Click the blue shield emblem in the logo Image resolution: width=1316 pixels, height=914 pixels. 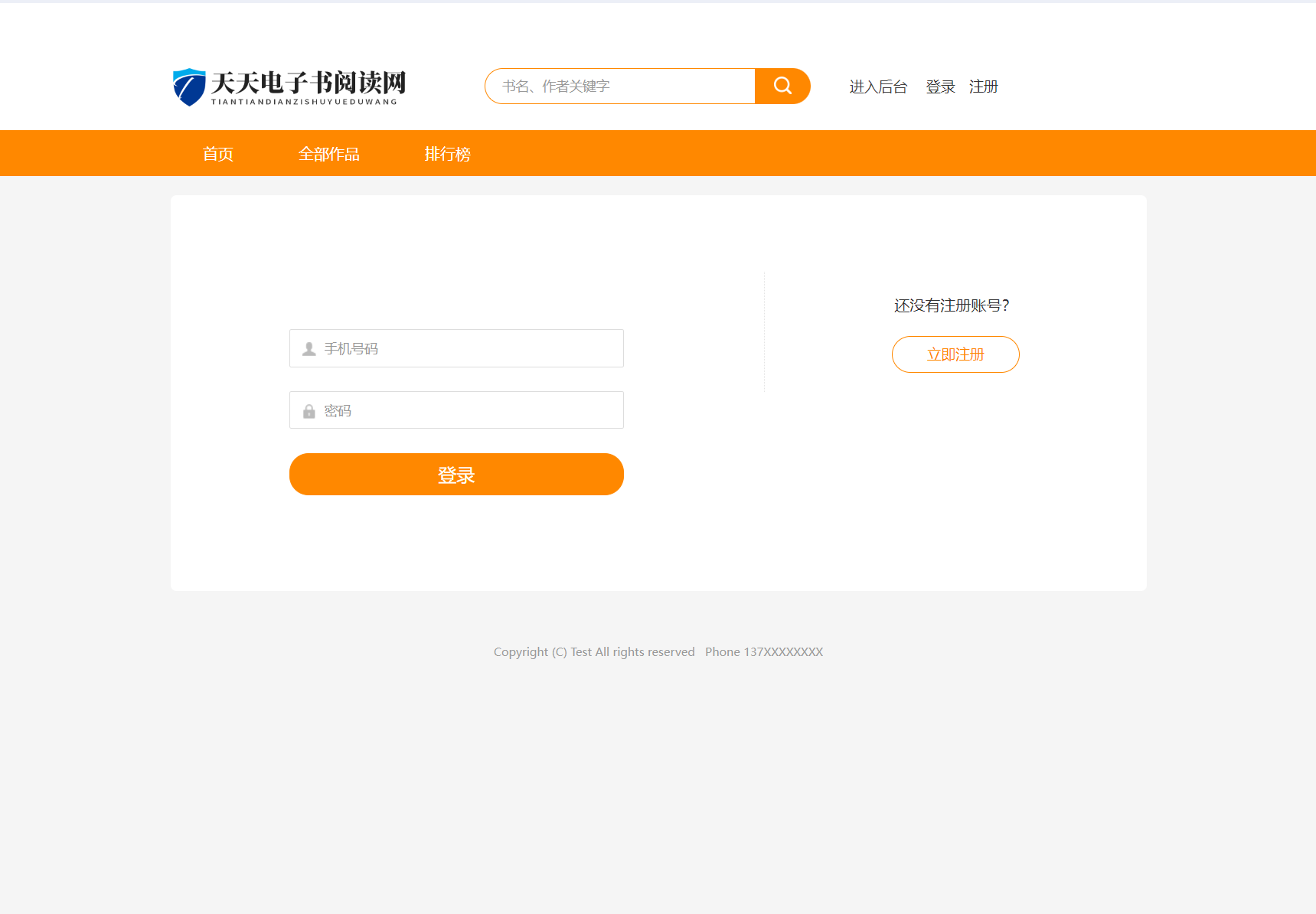(188, 86)
